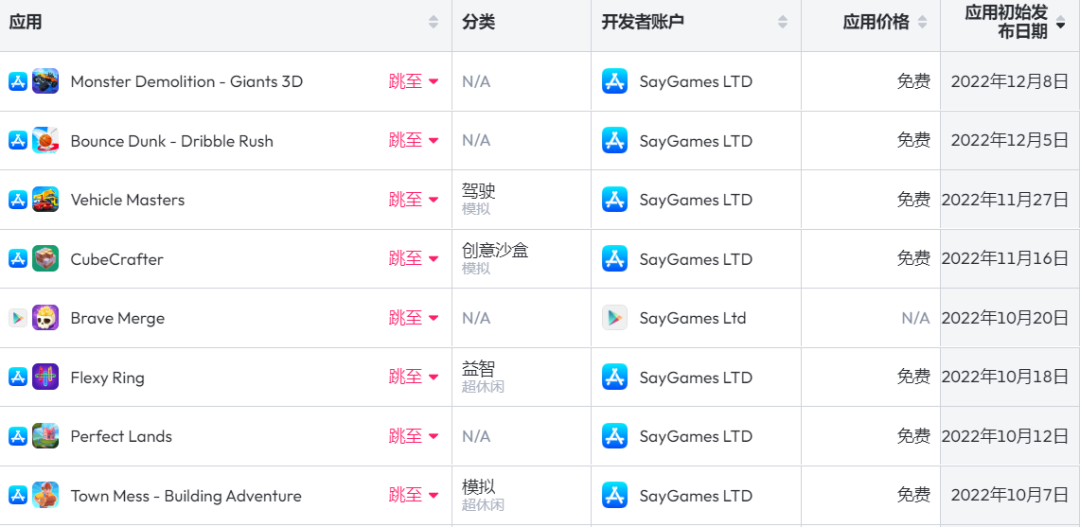Open the 跳至 dropdown for Monster Demolition
The image size is (1080, 527).
[413, 82]
